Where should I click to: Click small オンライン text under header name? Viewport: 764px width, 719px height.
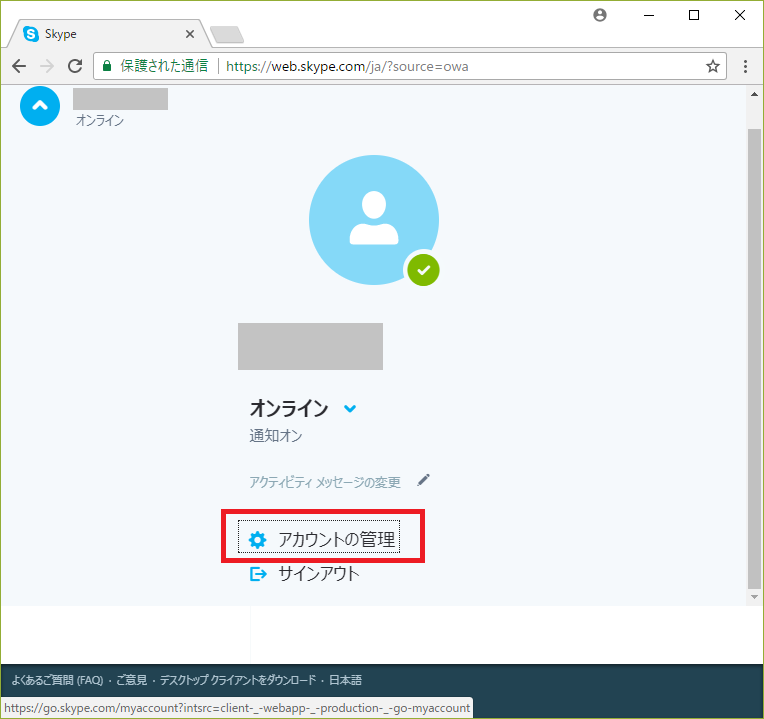click(100, 120)
